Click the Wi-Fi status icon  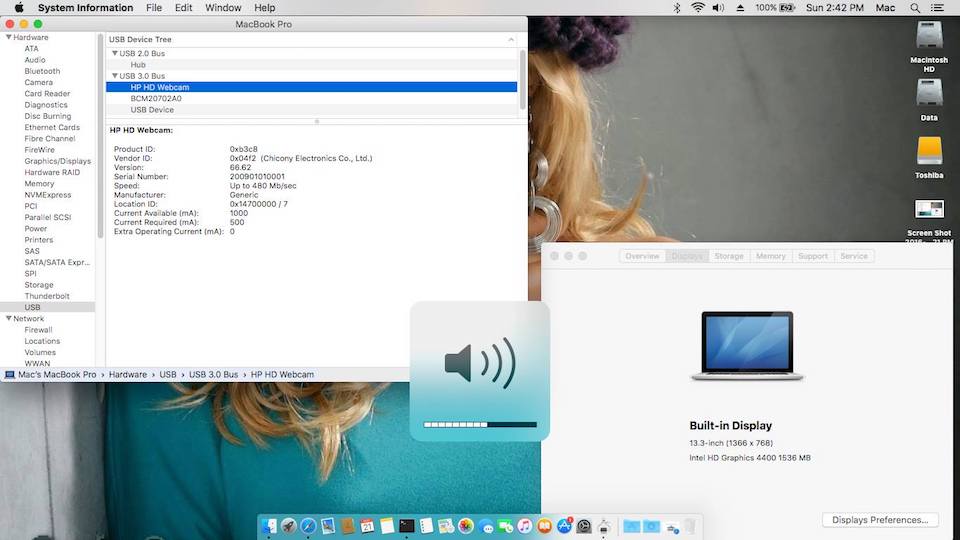697,8
